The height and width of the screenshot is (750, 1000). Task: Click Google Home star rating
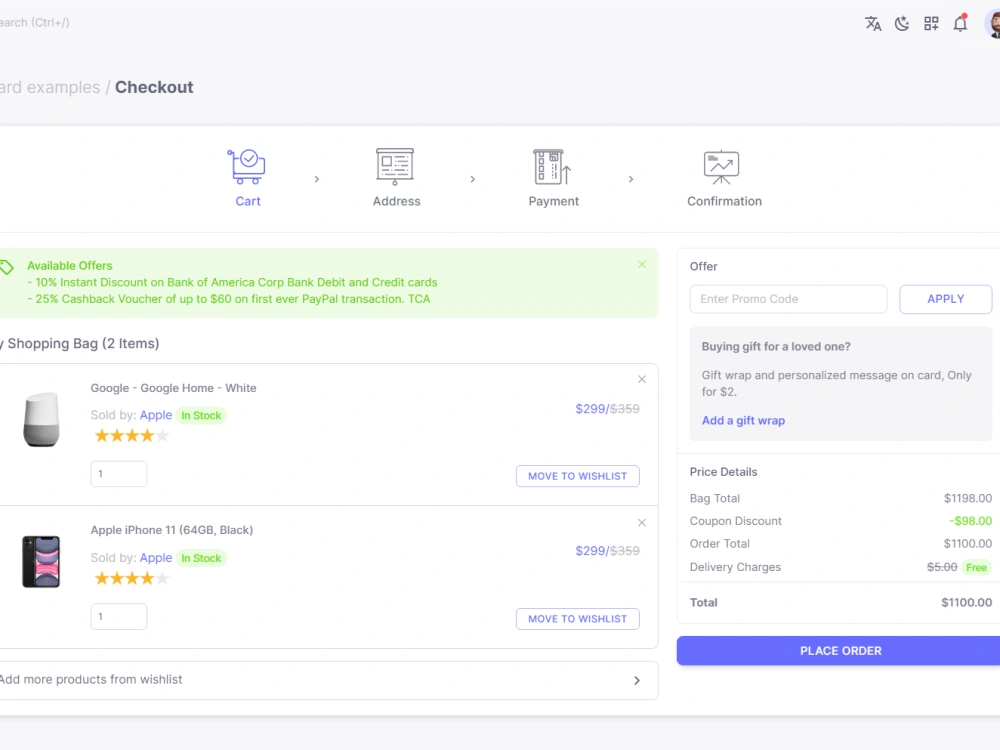(x=131, y=436)
